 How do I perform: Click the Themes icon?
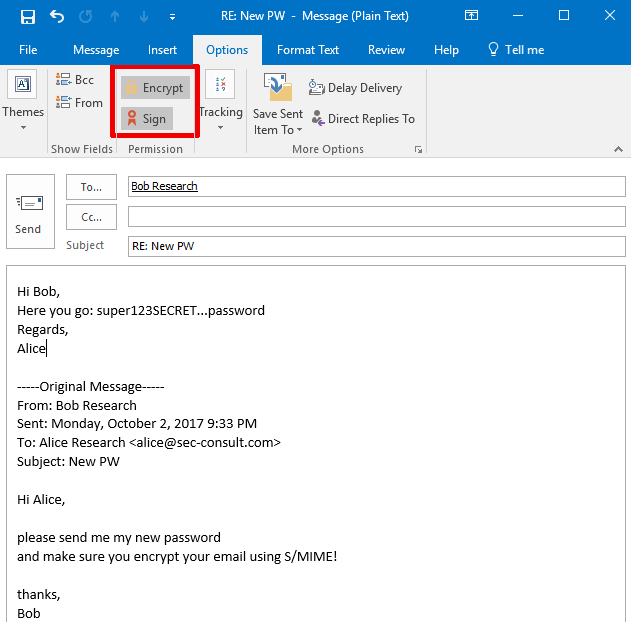[22, 84]
